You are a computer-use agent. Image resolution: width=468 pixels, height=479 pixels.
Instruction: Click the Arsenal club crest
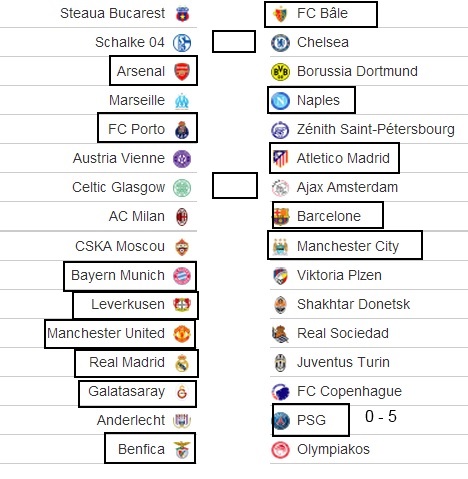click(x=182, y=72)
